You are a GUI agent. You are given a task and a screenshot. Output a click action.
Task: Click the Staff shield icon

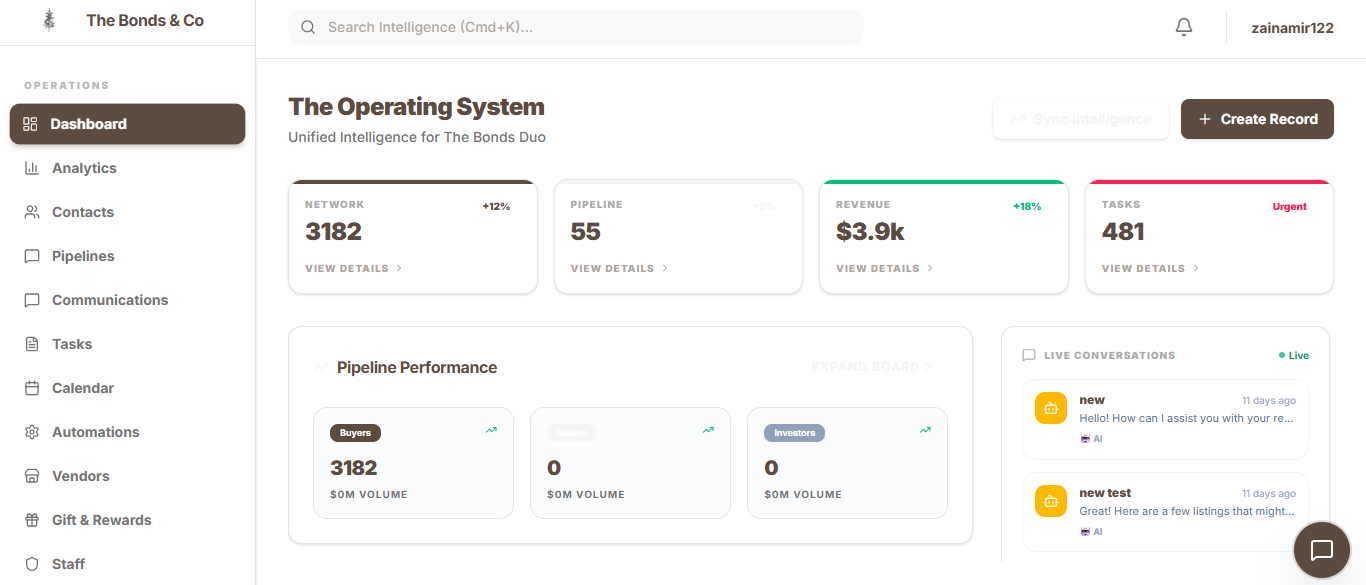pyautogui.click(x=32, y=564)
